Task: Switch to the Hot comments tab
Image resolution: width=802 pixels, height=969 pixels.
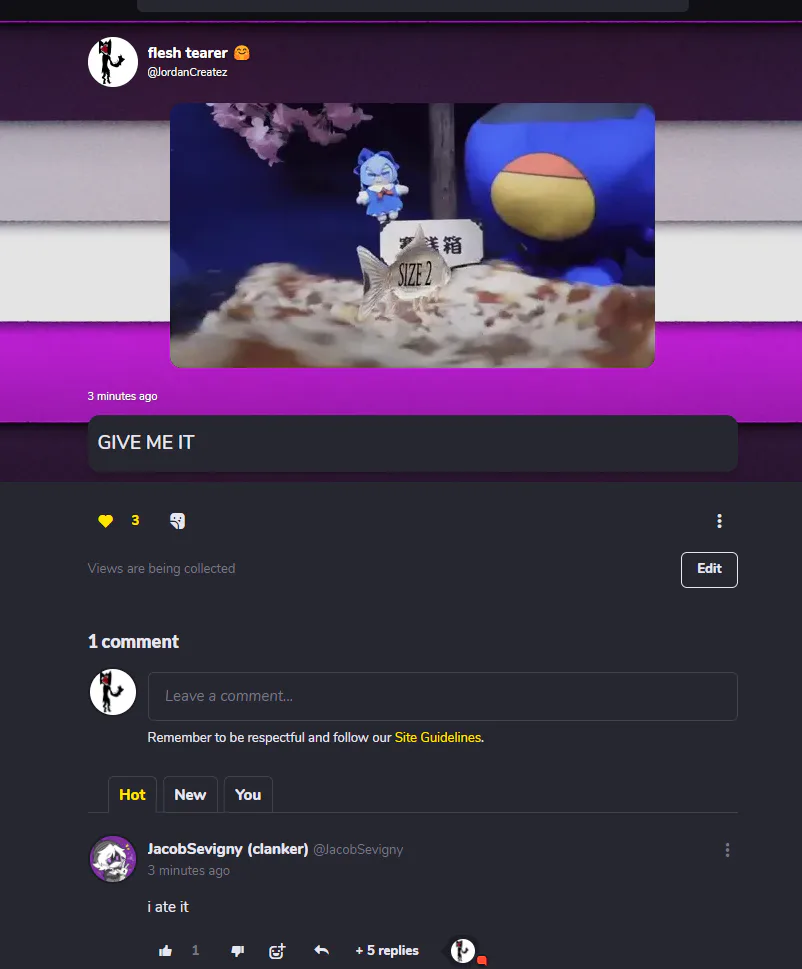Action: coord(132,795)
